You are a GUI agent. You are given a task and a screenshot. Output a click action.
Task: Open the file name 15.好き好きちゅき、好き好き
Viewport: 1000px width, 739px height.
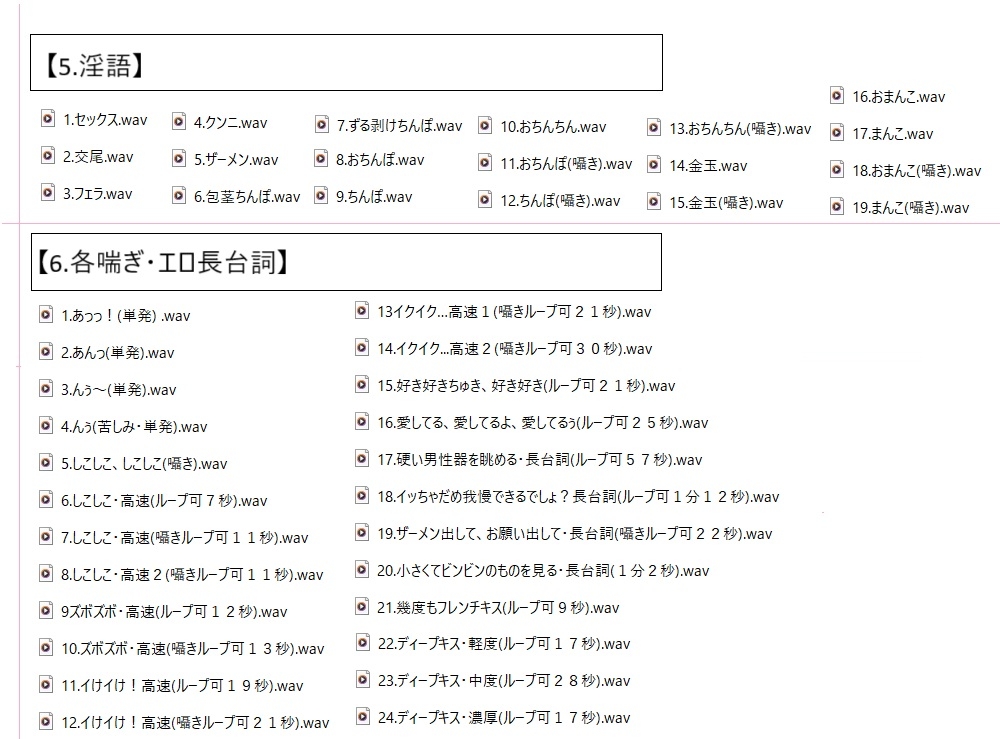(x=526, y=386)
